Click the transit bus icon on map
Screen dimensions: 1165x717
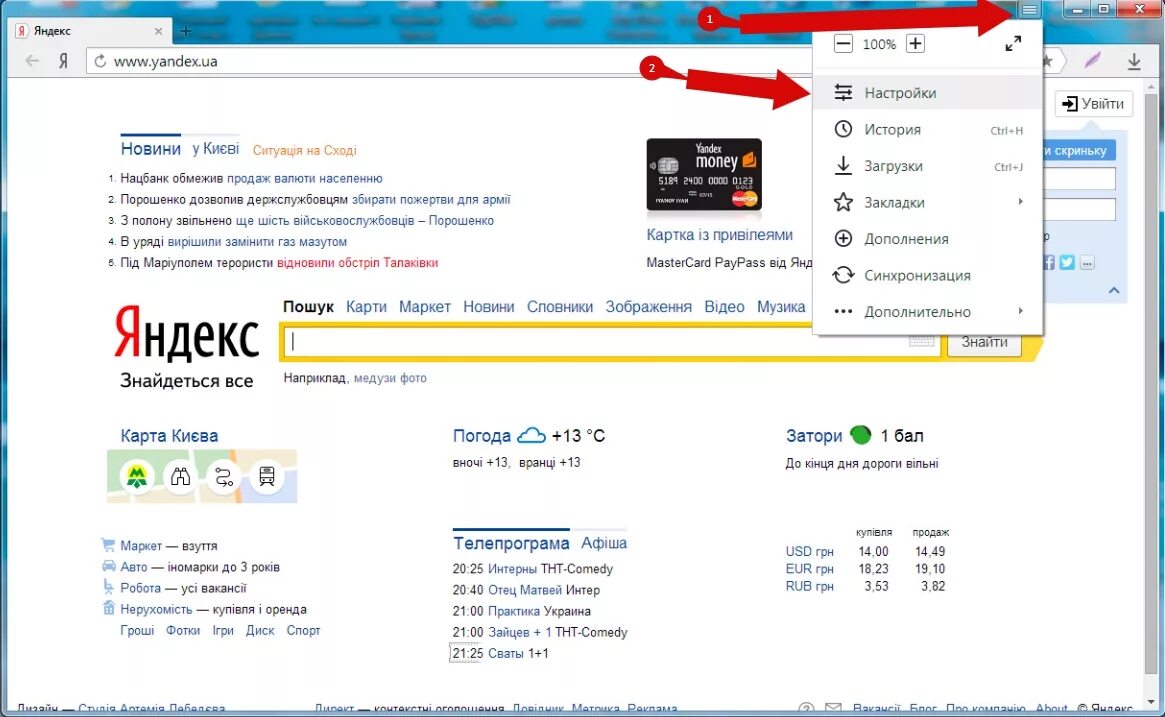coord(267,476)
